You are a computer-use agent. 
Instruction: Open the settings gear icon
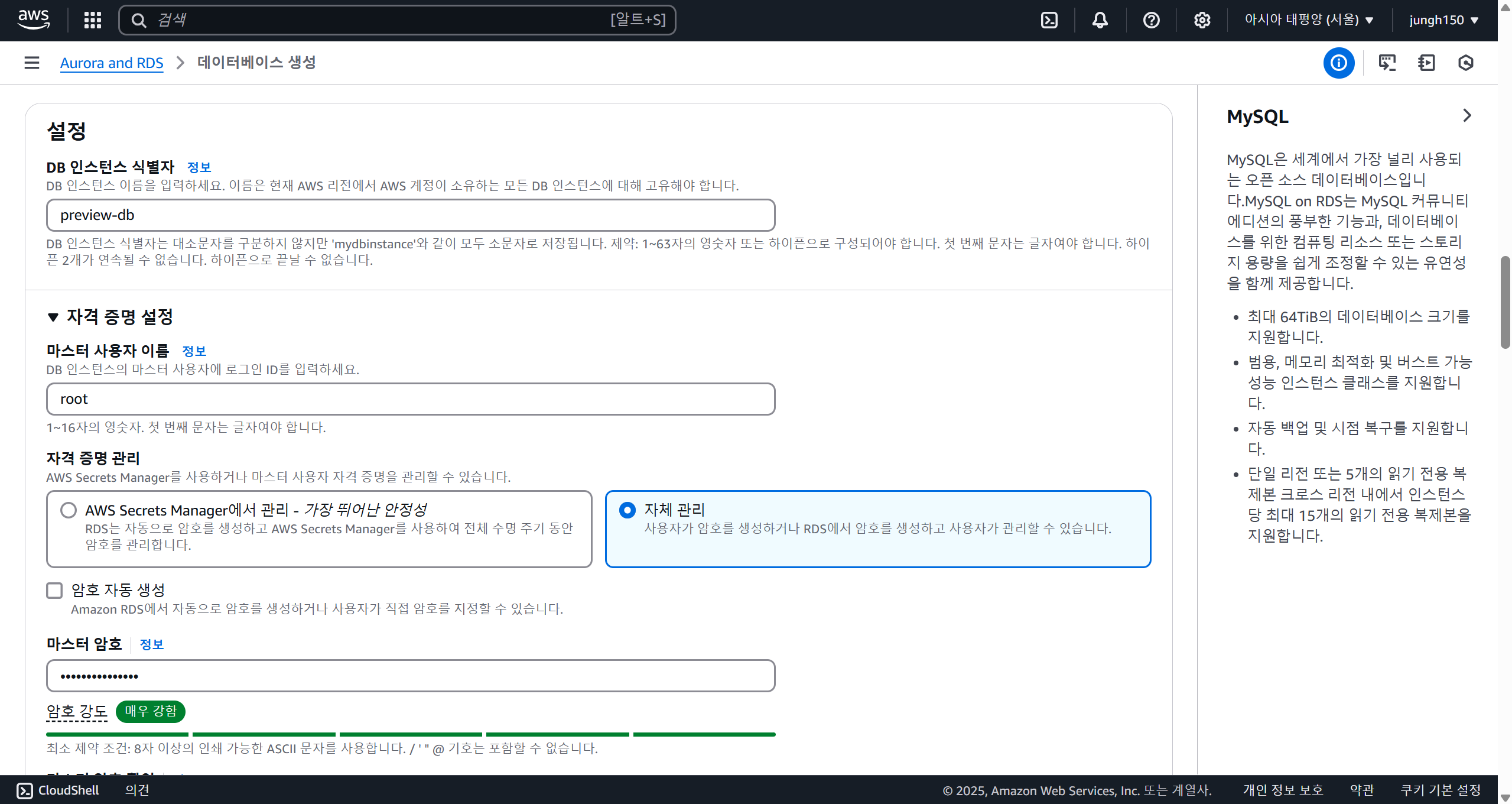pos(1202,20)
